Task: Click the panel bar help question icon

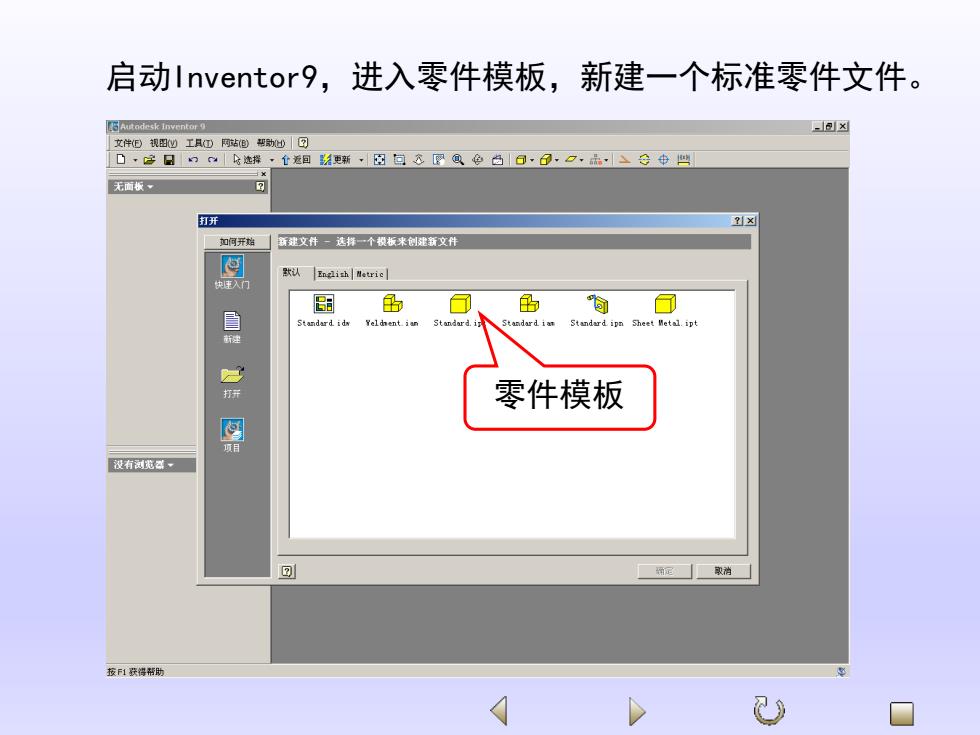Action: (261, 186)
